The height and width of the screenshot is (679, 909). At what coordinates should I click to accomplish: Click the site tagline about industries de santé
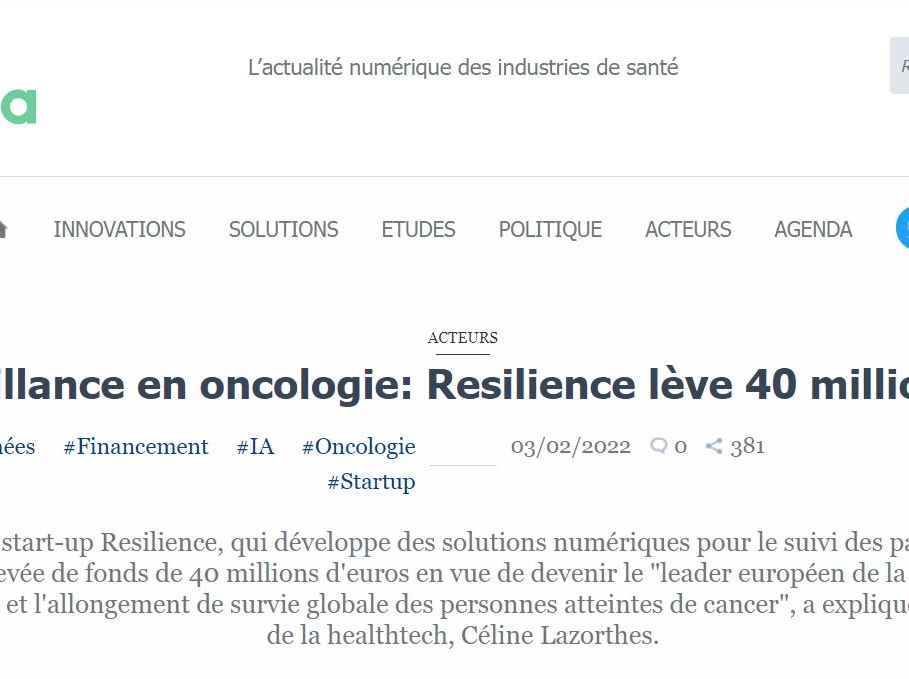tap(463, 68)
